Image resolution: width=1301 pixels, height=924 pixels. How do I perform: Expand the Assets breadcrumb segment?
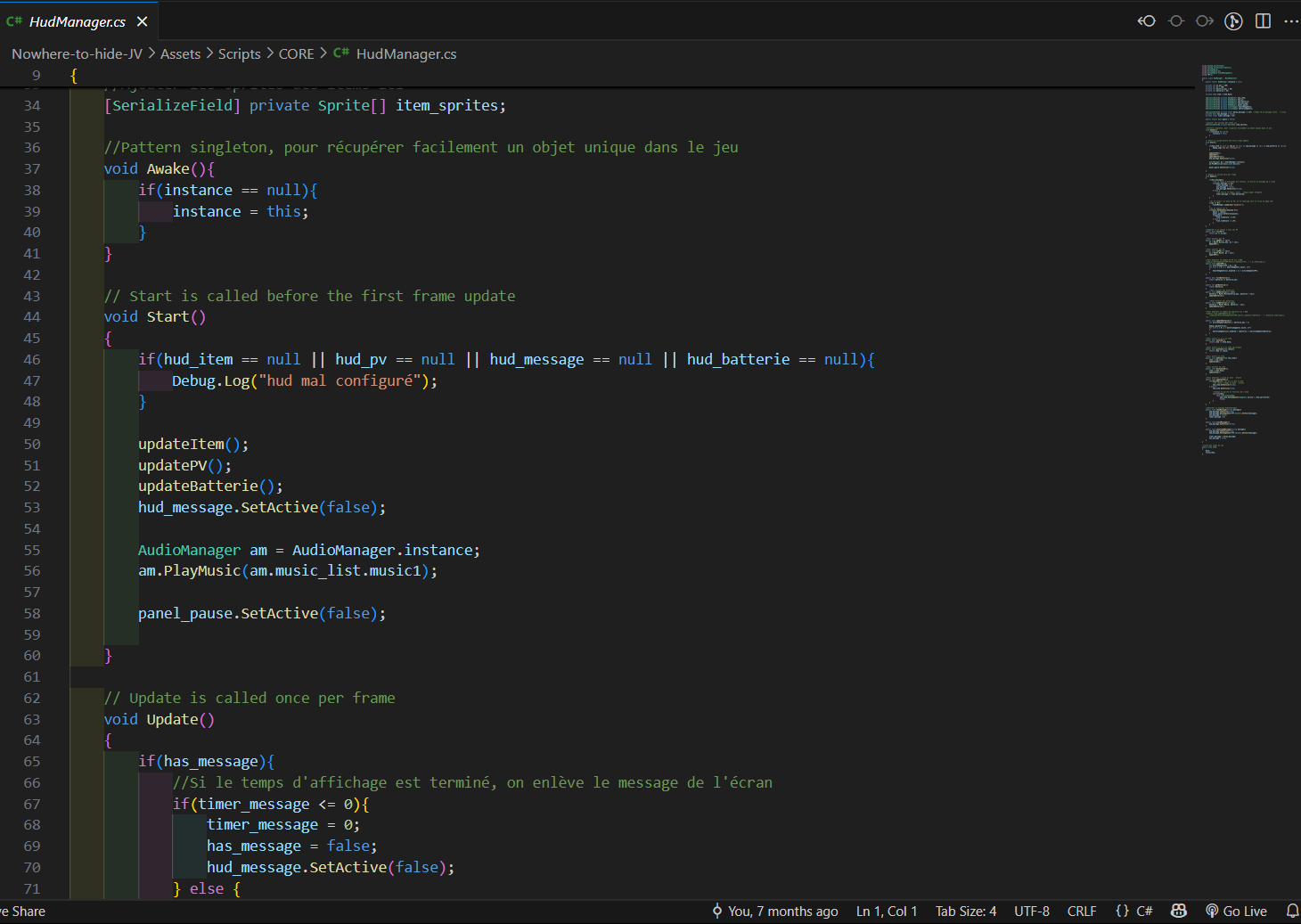pyautogui.click(x=180, y=53)
